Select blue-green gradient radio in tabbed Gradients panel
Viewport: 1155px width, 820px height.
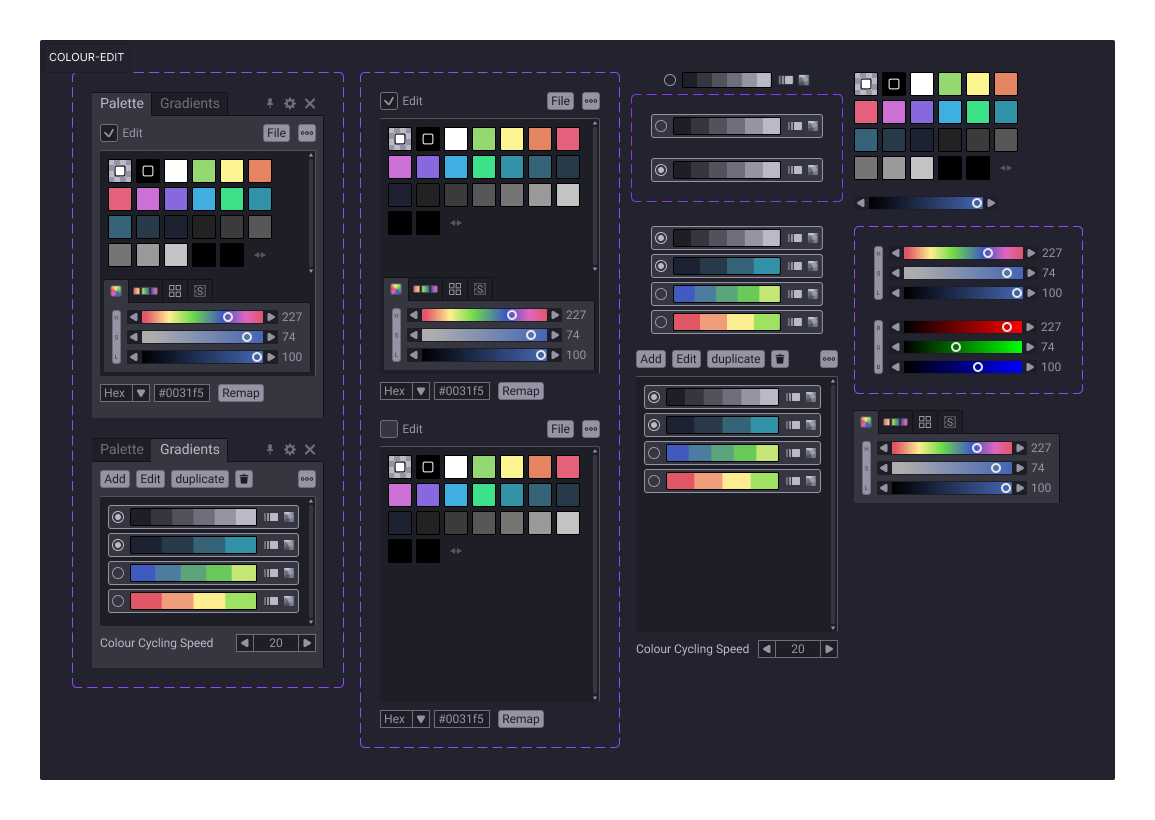[118, 573]
